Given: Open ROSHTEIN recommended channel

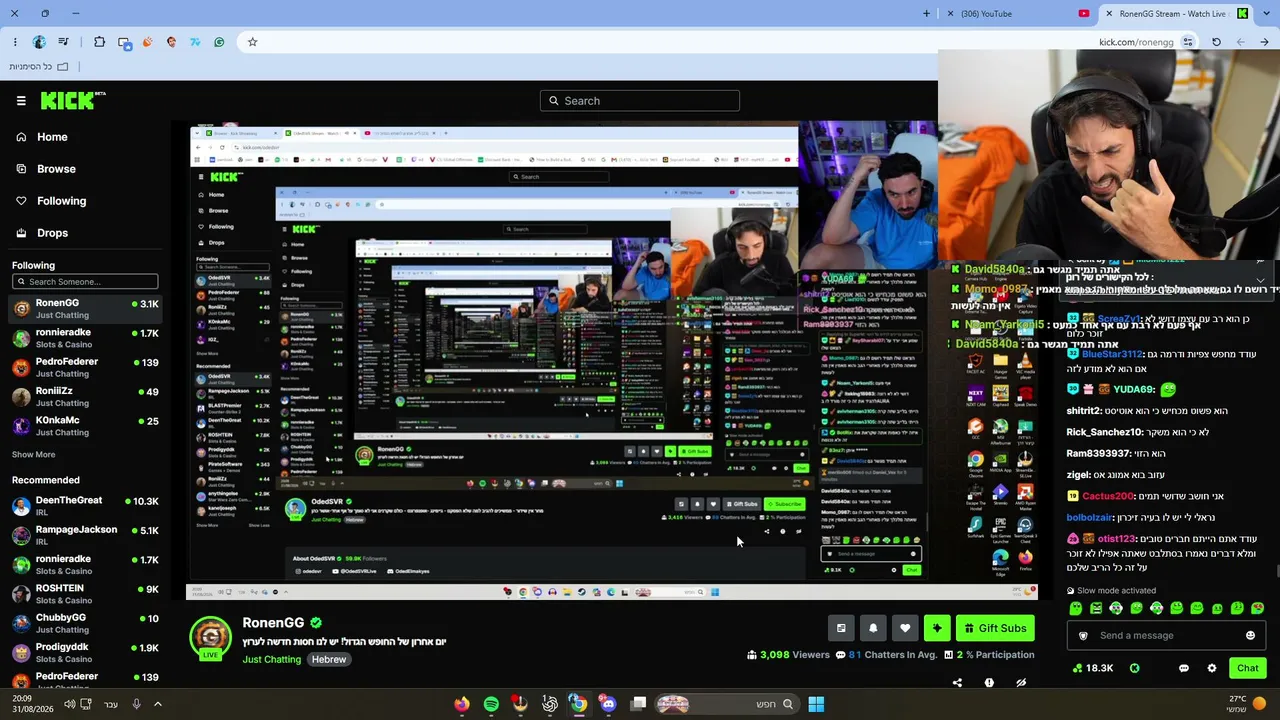Looking at the screenshot, I should (85, 594).
